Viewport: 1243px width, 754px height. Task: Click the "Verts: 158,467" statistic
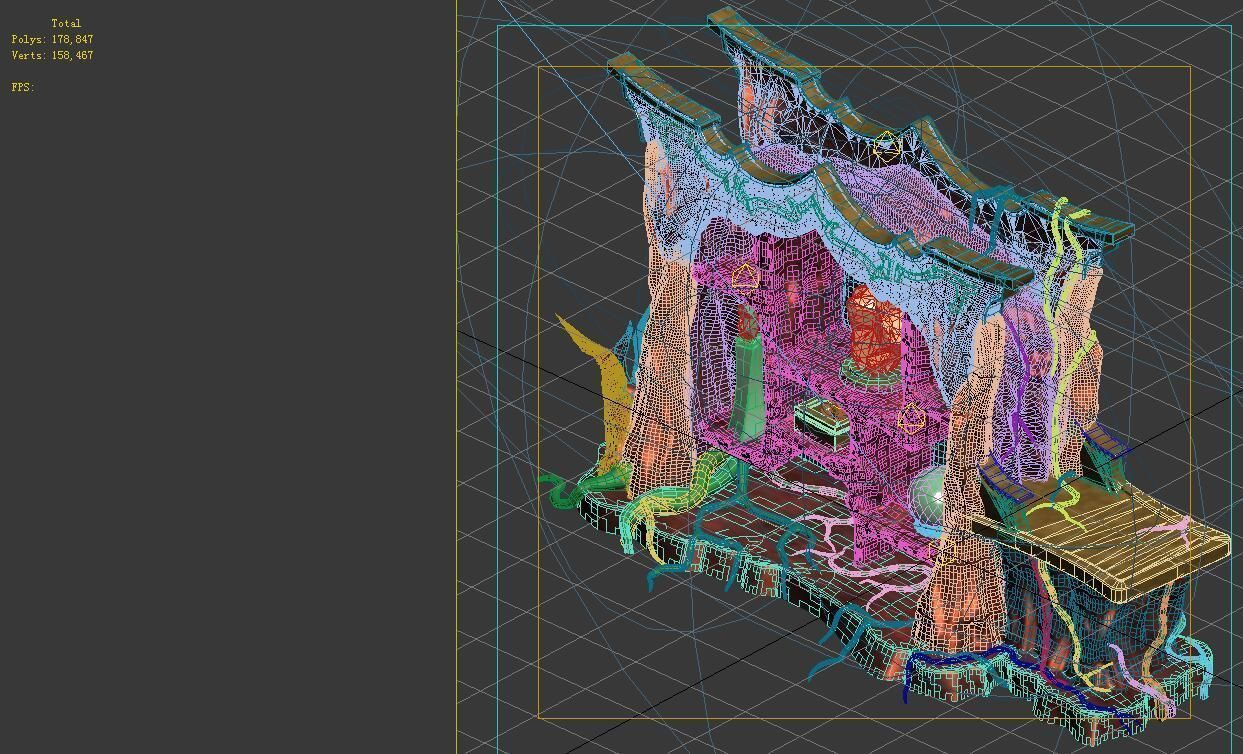(x=52, y=55)
